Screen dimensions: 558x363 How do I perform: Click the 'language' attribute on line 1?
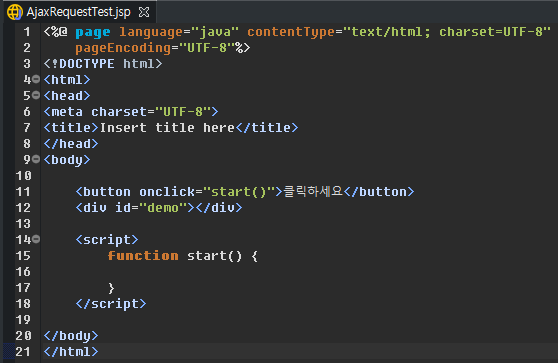[151, 32]
